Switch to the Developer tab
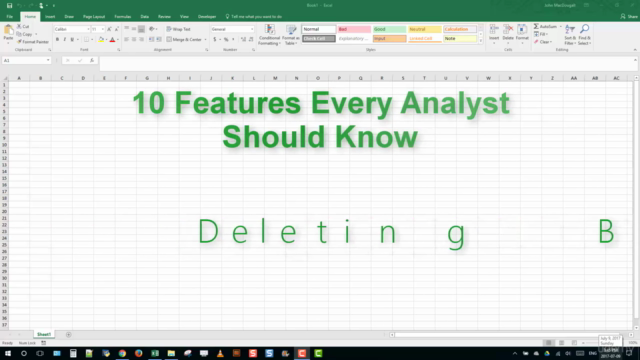Image resolution: width=640 pixels, height=360 pixels. (207, 17)
